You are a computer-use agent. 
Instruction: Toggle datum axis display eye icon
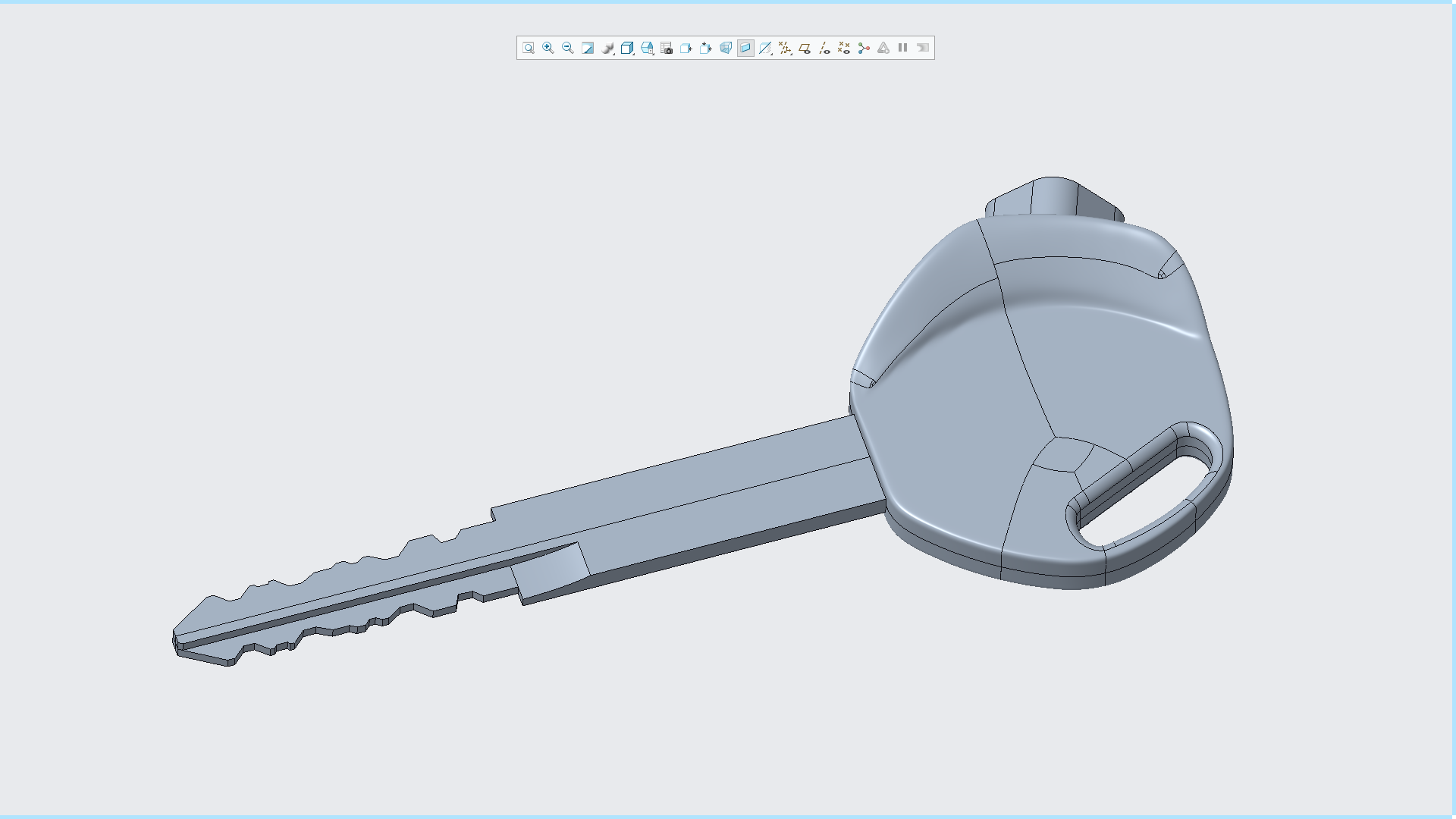point(824,48)
